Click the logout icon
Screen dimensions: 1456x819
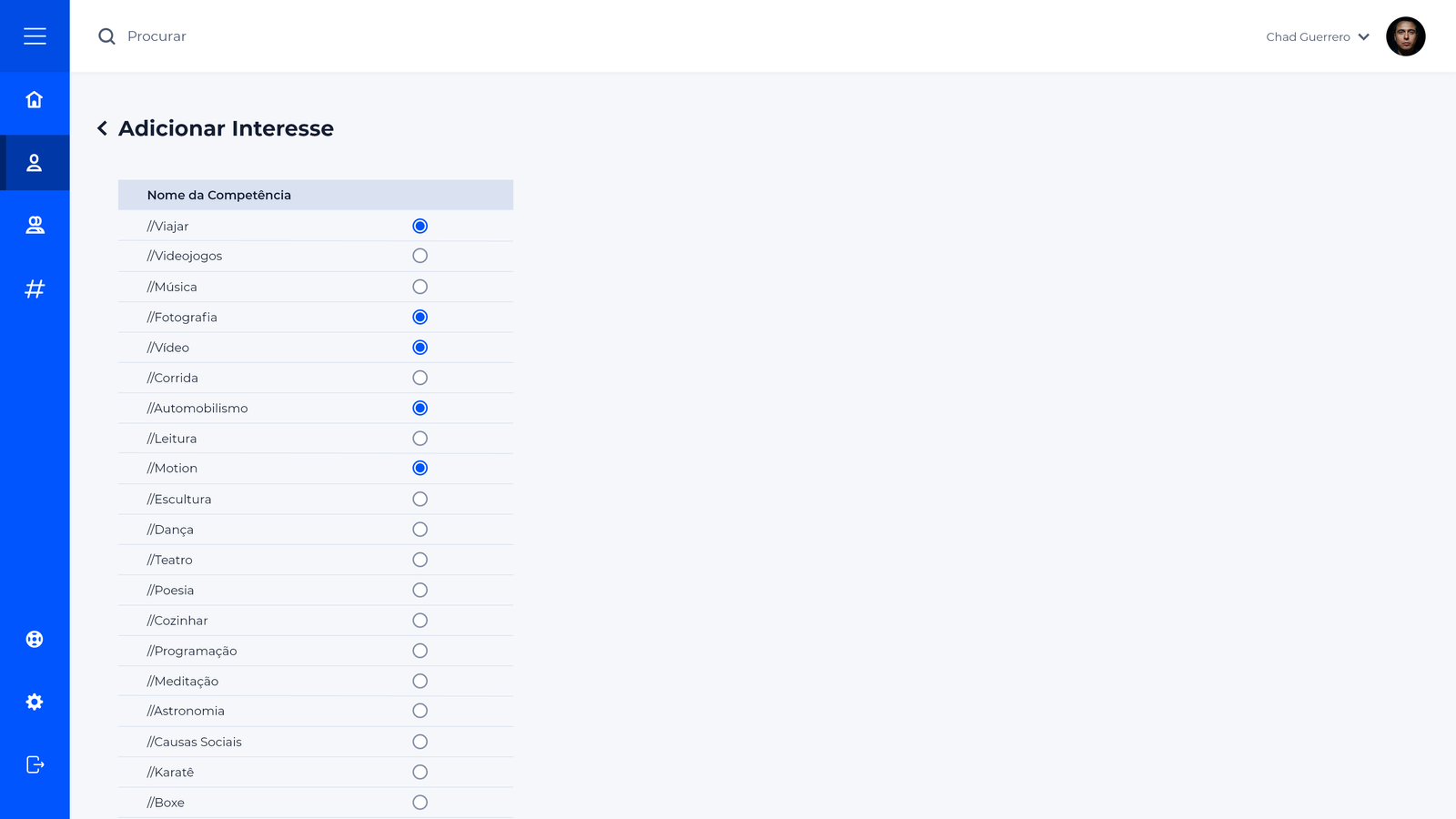[35, 764]
